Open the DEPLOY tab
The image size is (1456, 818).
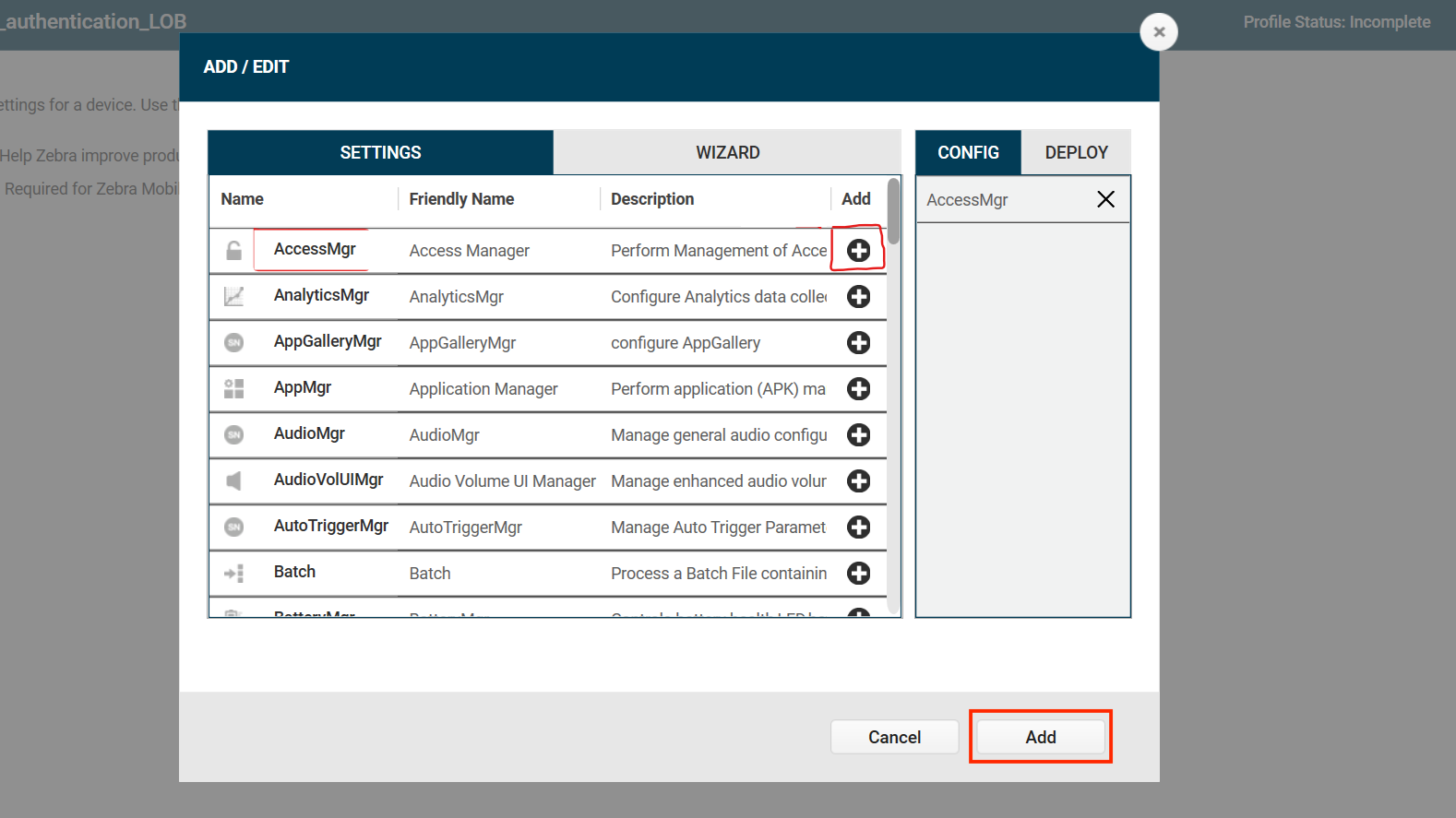[1076, 153]
